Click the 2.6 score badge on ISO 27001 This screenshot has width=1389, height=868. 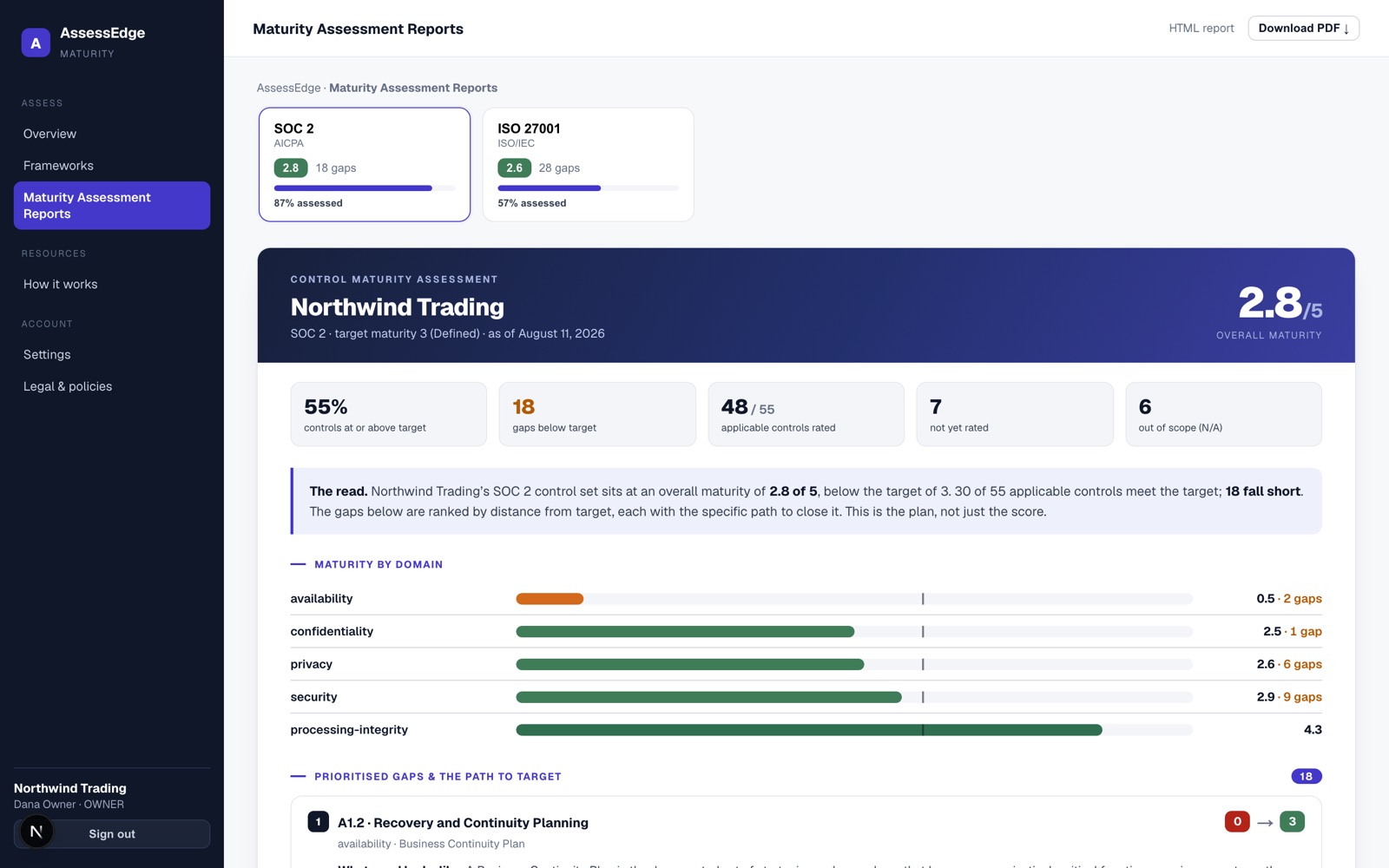click(514, 168)
